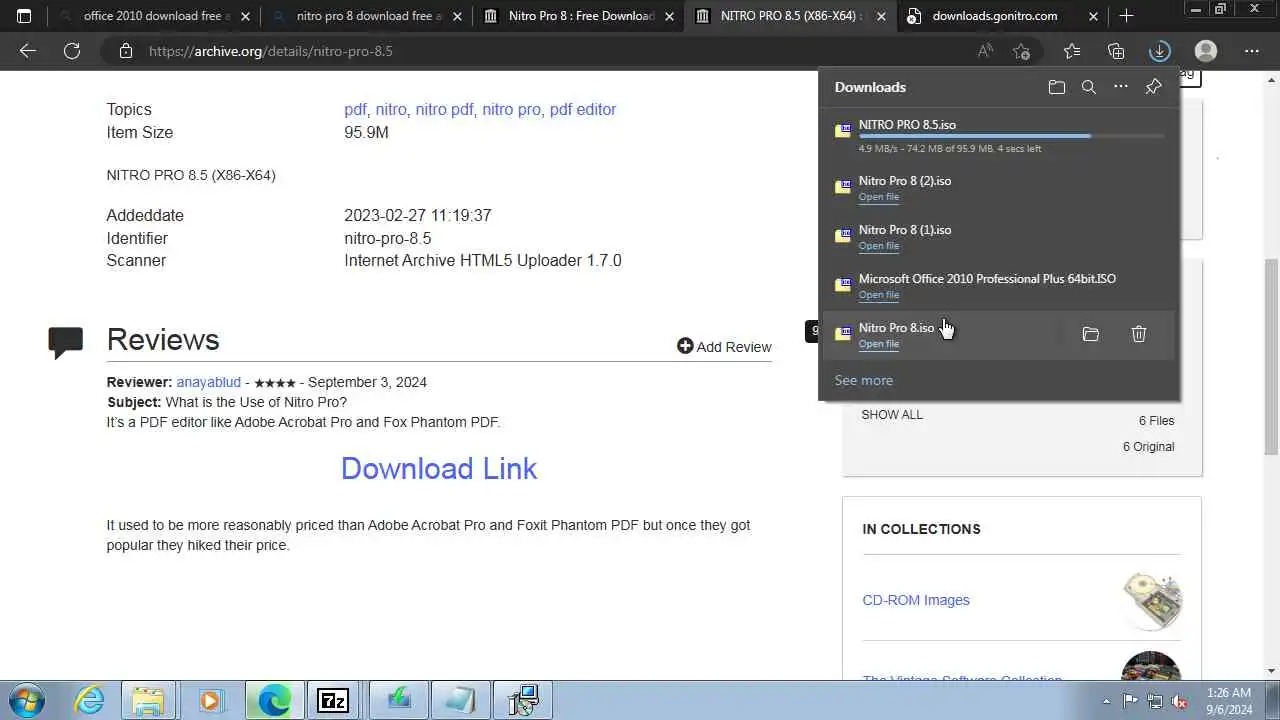Open 7-Zip from the taskbar

click(x=333, y=700)
